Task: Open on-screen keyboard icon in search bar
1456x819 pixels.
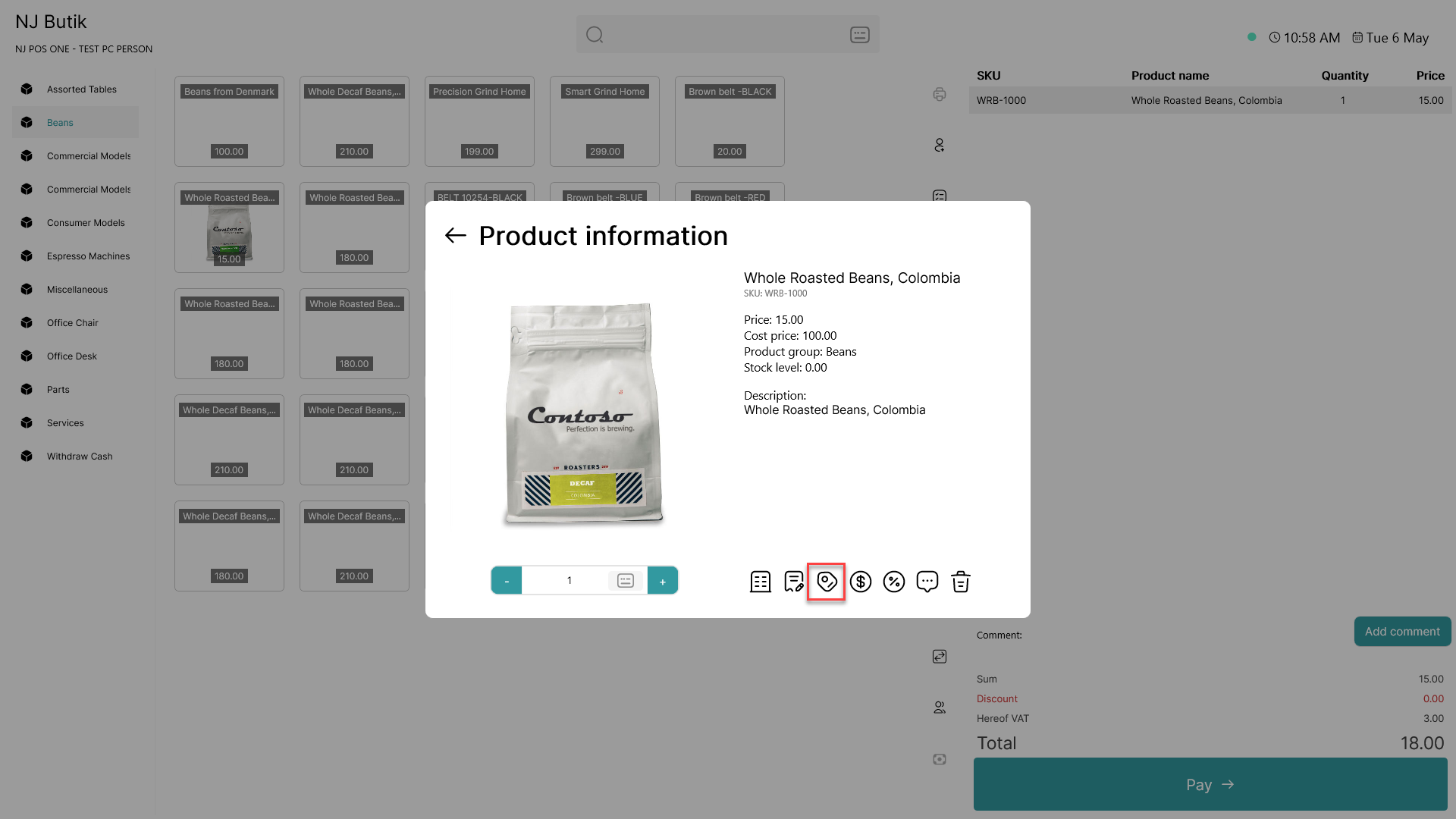Action: tap(859, 35)
